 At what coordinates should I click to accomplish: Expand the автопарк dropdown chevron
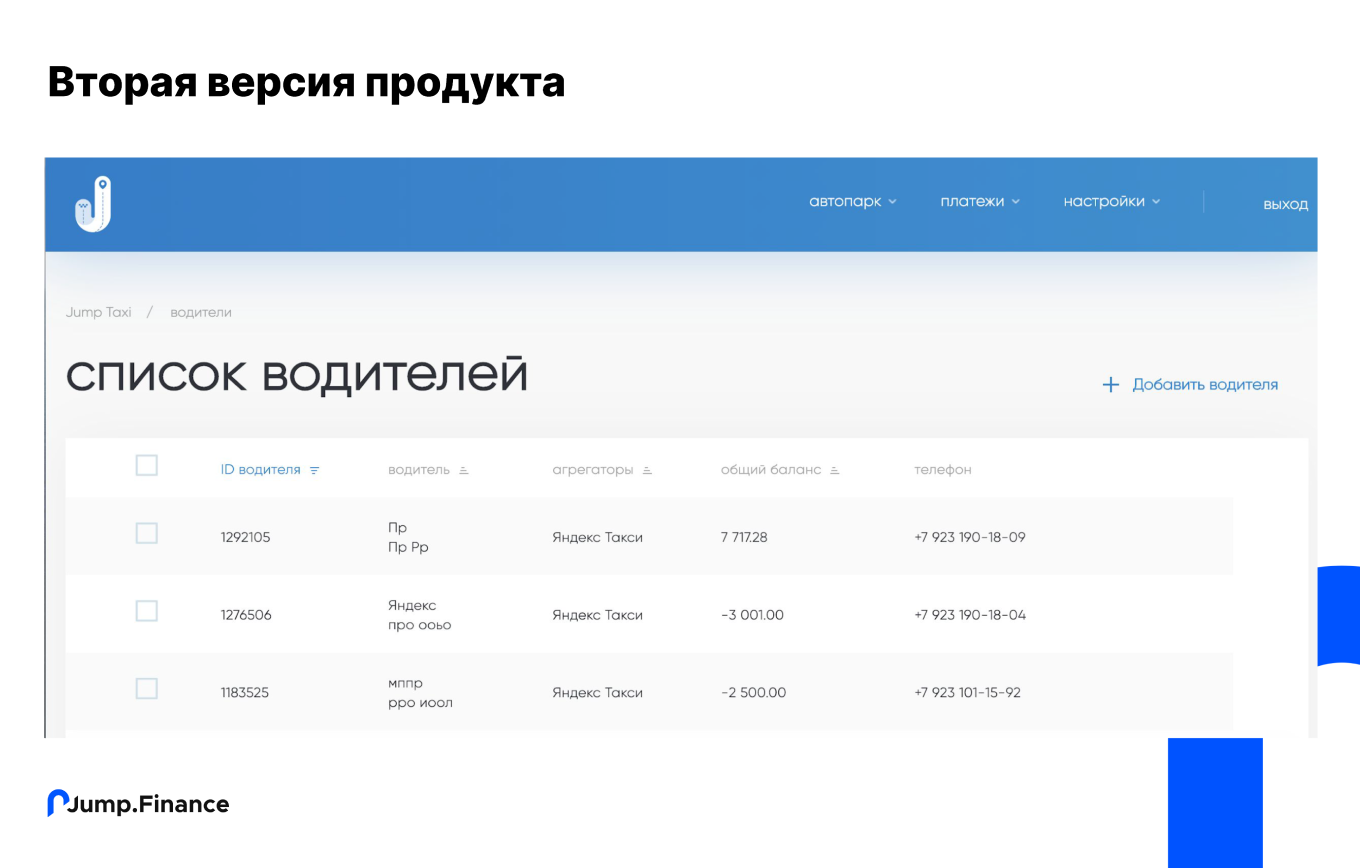coord(893,201)
